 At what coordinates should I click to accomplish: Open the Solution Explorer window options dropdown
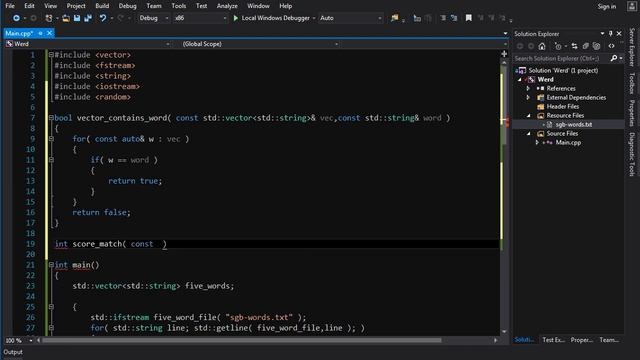point(602,33)
